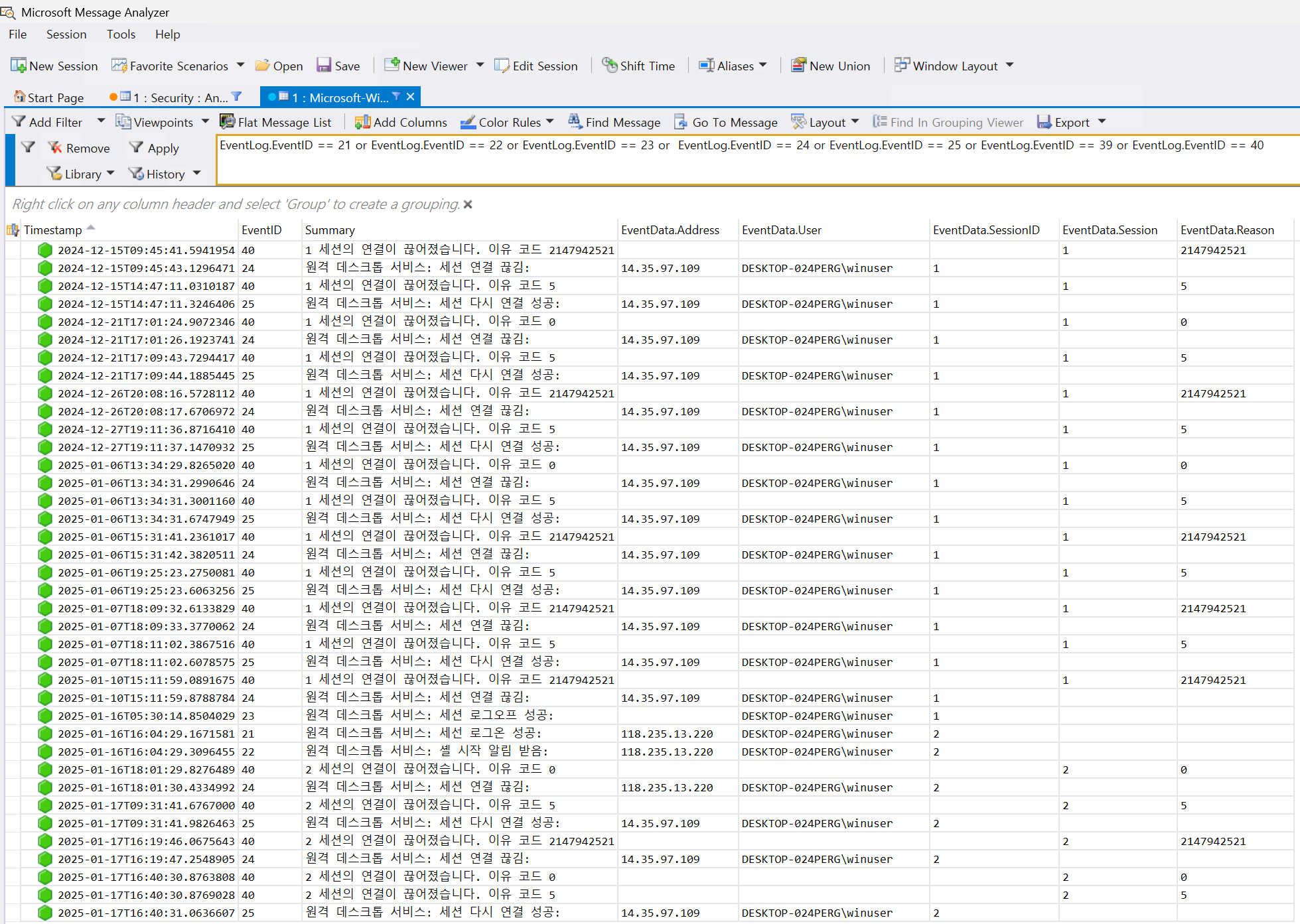Click the New Session icon
Image resolution: width=1300 pixels, height=924 pixels.
[x=18, y=66]
